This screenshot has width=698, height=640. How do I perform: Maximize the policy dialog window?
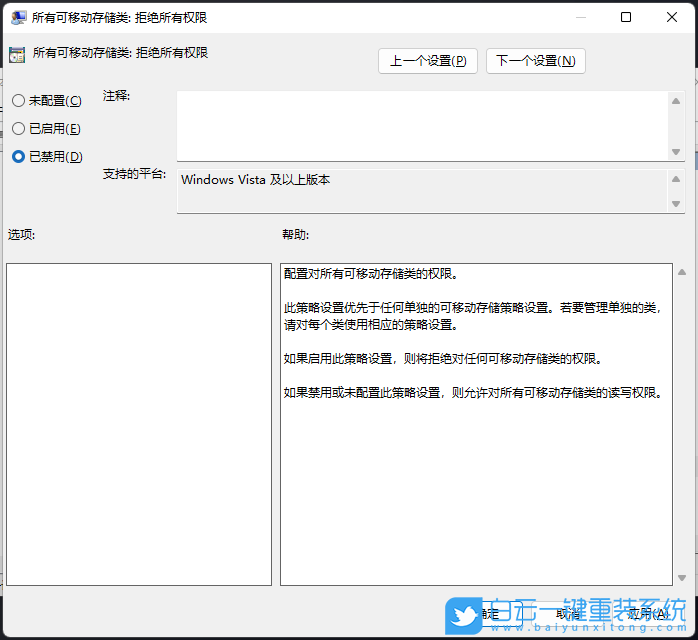click(x=626, y=17)
